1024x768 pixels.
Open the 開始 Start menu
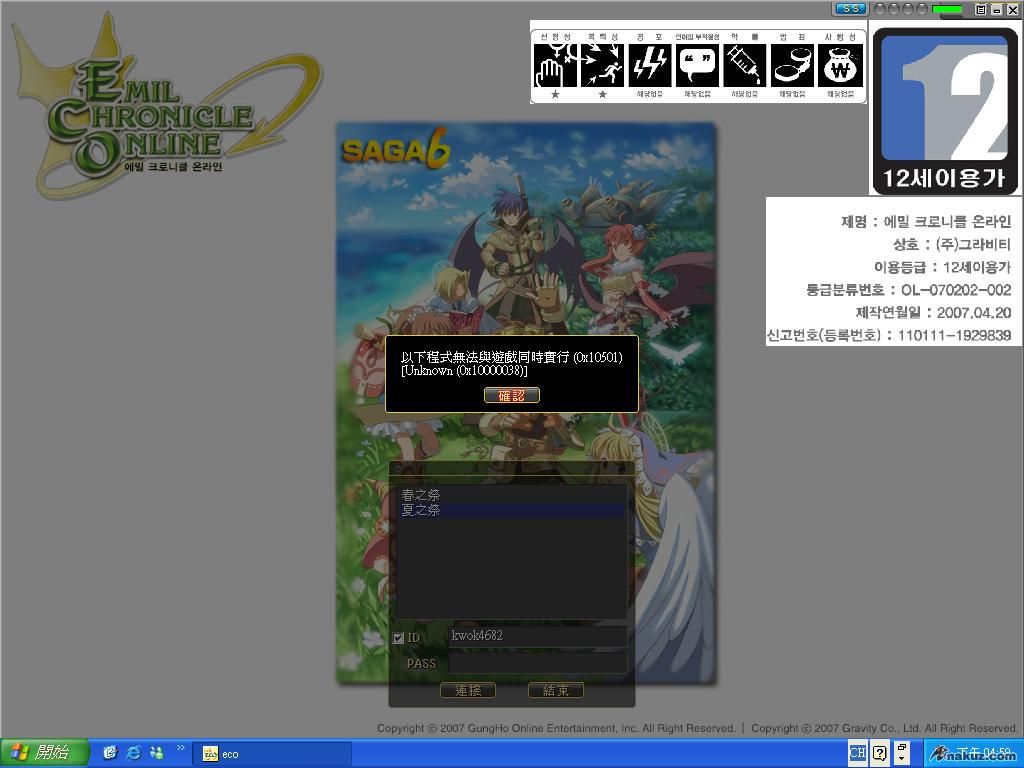44,753
